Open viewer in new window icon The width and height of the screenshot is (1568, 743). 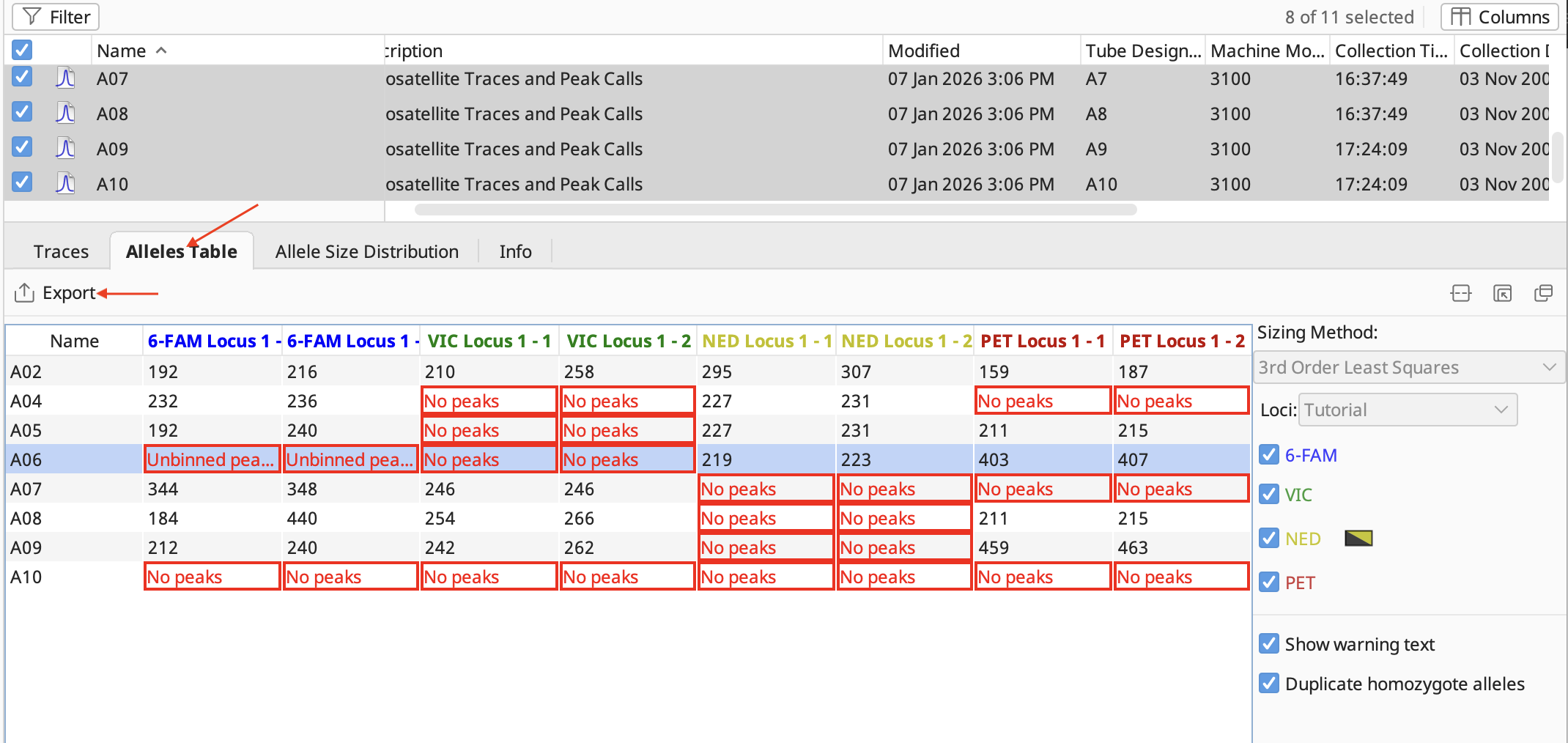click(1543, 294)
